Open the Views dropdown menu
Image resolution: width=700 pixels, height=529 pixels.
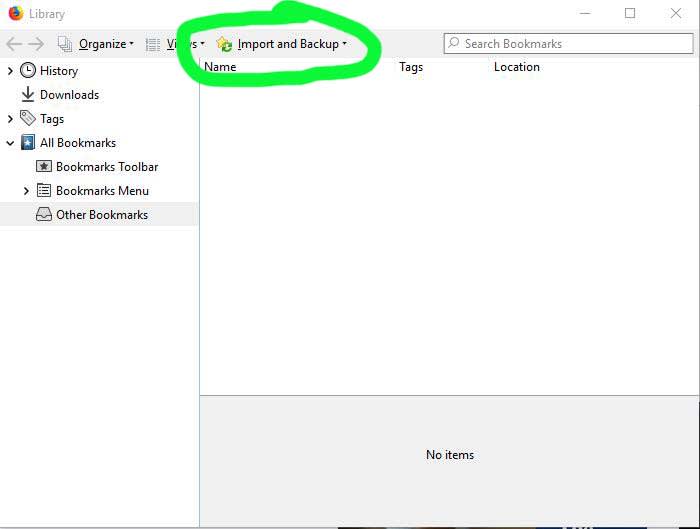click(x=175, y=44)
